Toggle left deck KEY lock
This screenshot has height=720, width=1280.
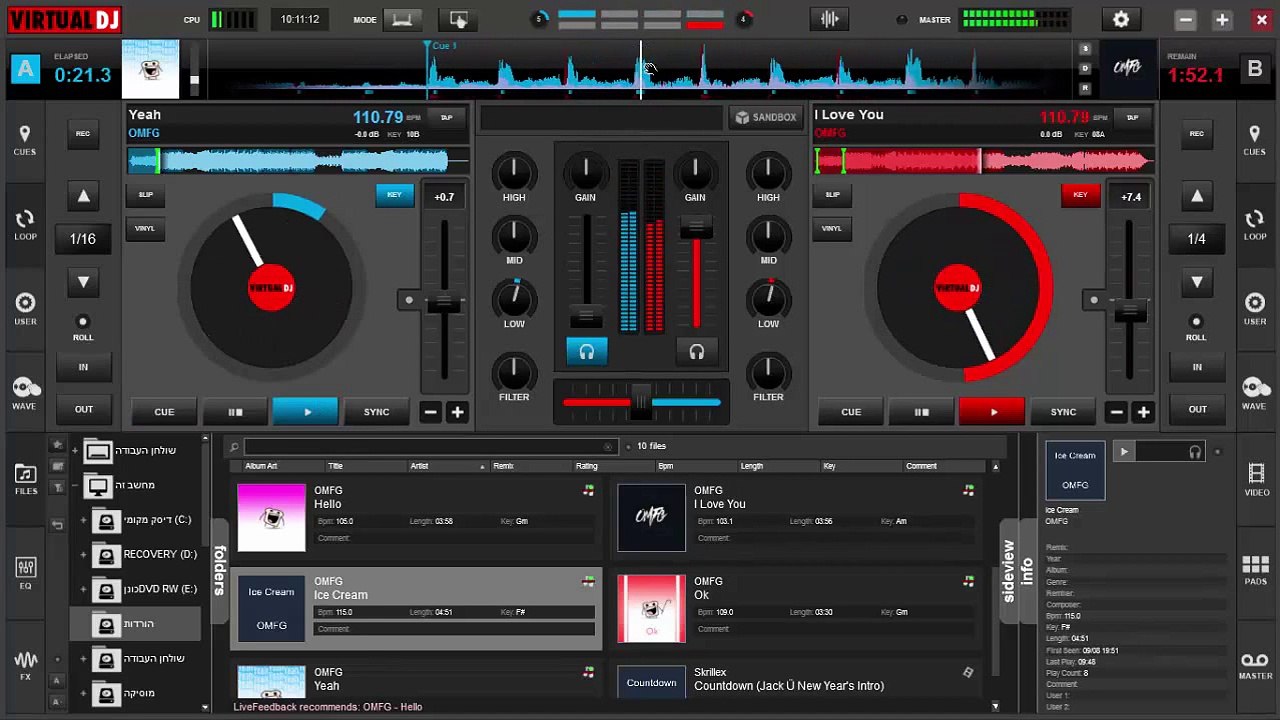pos(394,195)
